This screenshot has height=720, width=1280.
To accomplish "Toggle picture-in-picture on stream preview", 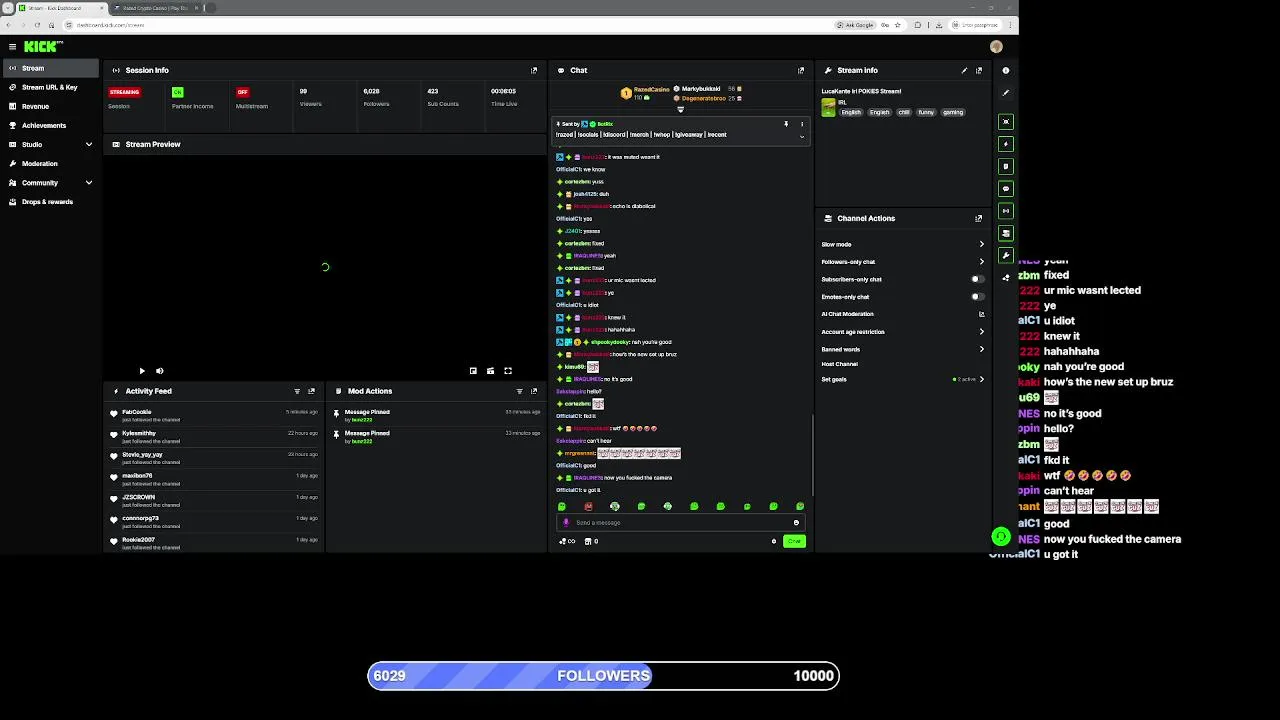I will 473,371.
